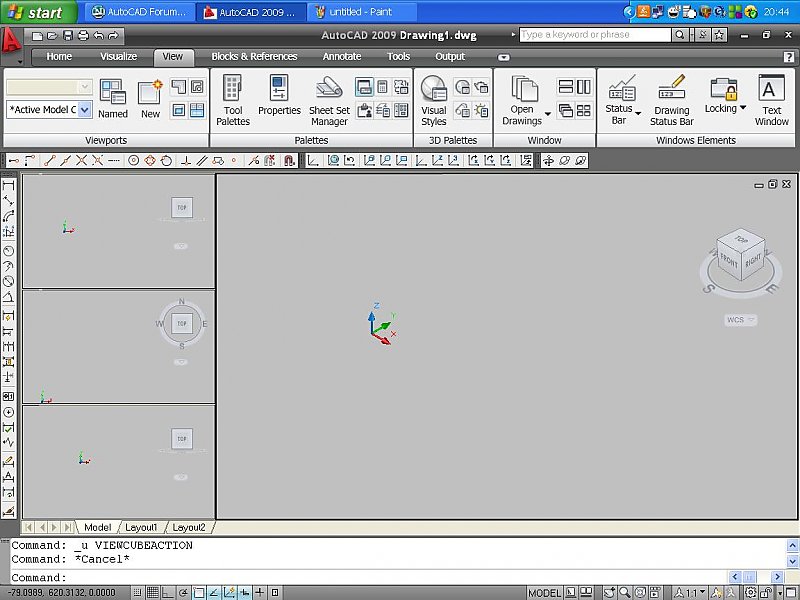
Task: Click the ribbon minimize dropdown button
Action: (x=504, y=57)
